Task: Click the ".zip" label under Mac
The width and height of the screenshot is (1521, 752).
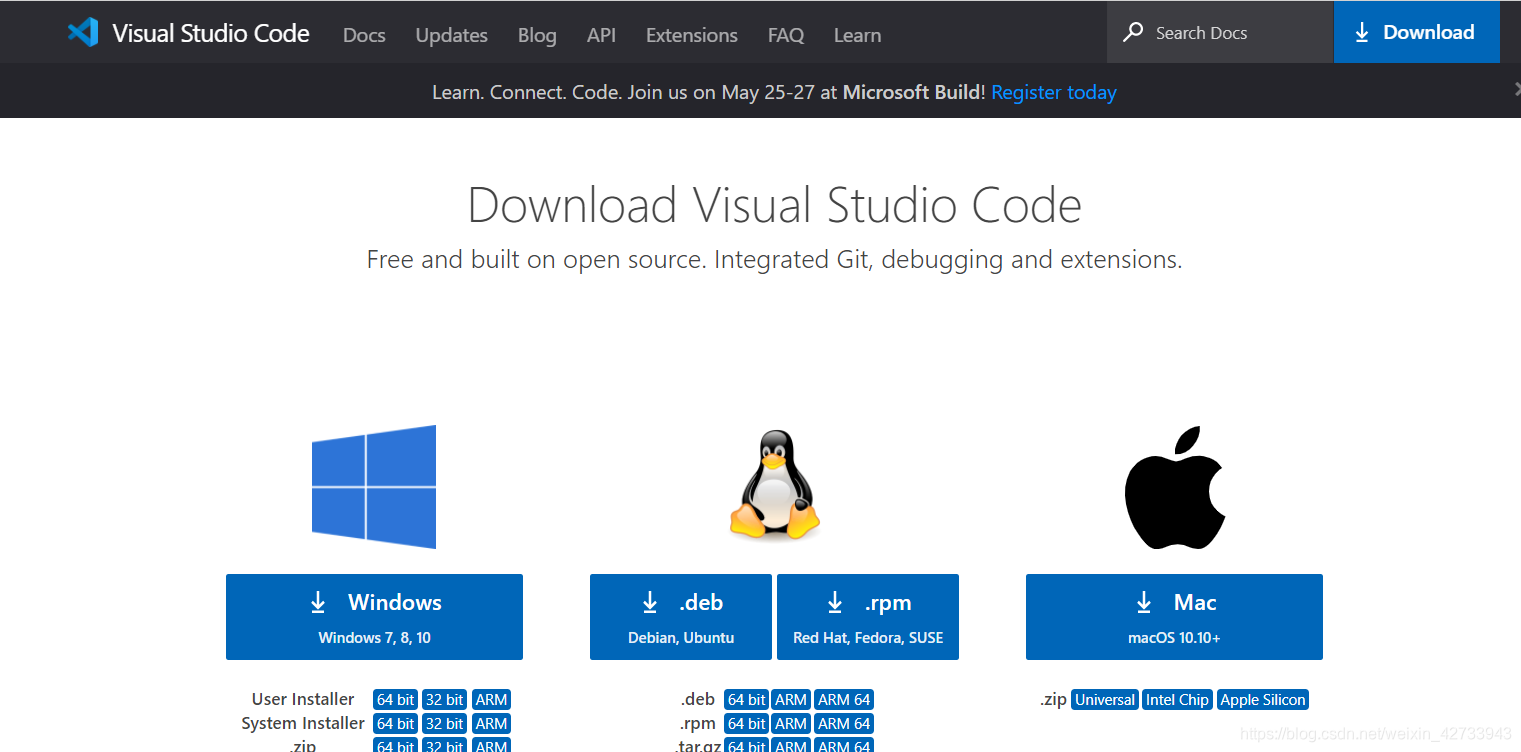Action: coord(1053,700)
